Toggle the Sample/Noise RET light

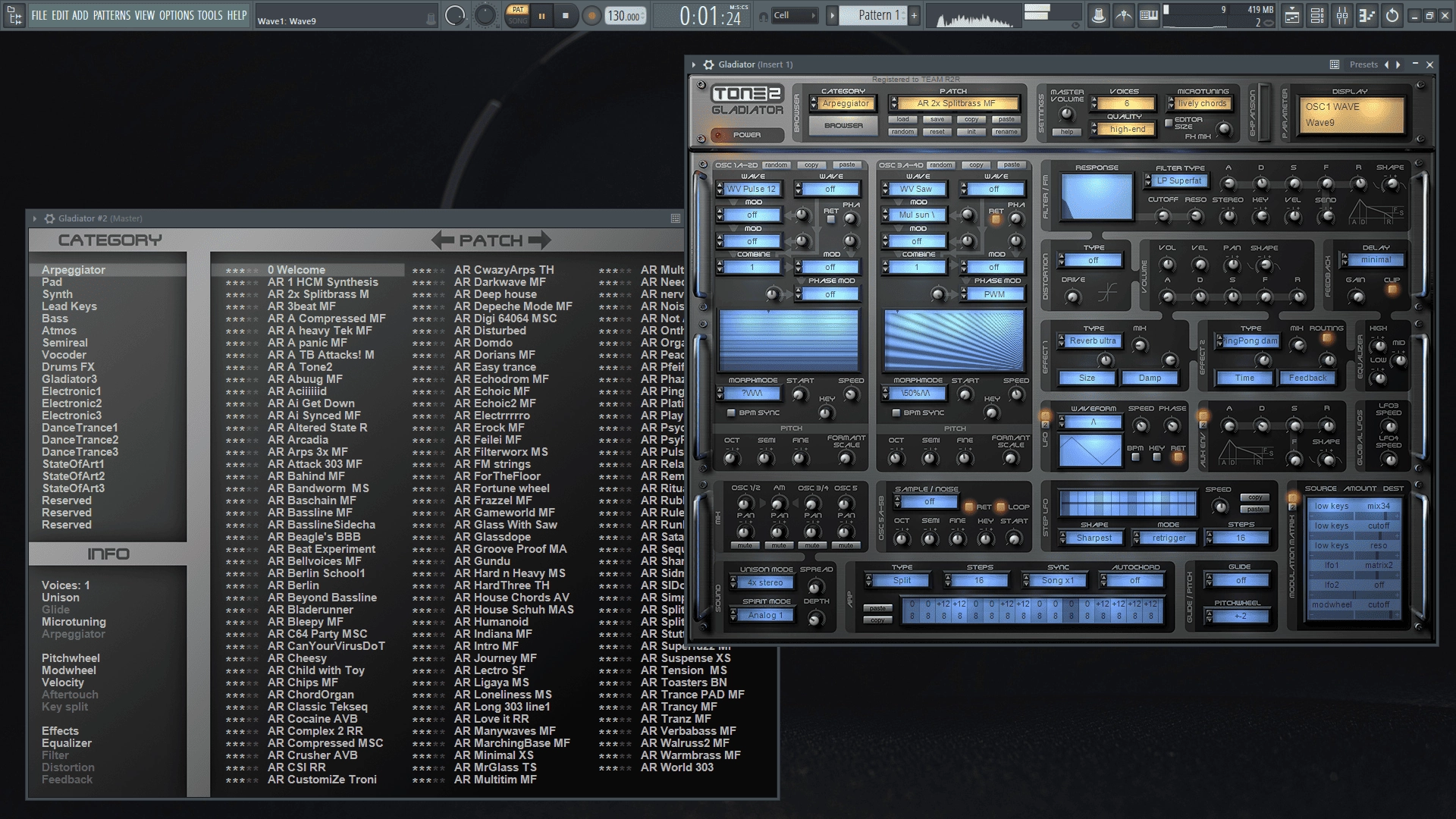click(968, 507)
